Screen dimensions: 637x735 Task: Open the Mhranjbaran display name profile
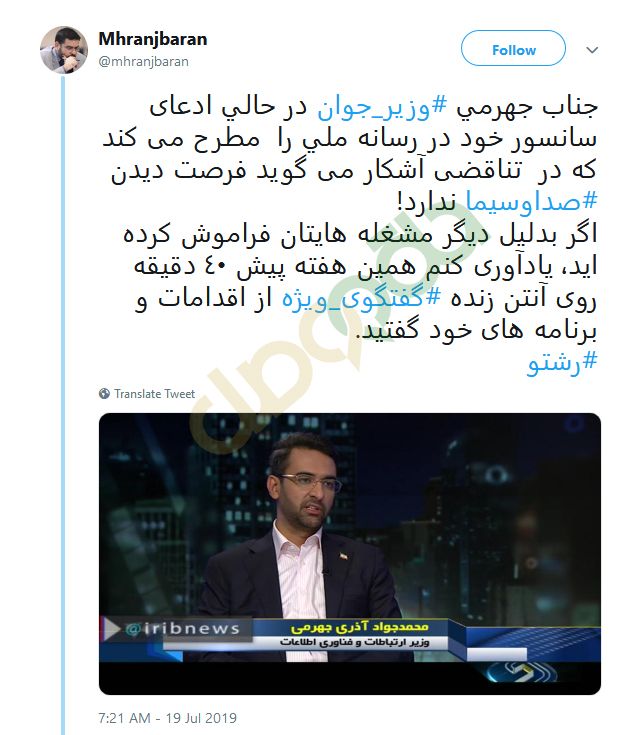click(153, 39)
